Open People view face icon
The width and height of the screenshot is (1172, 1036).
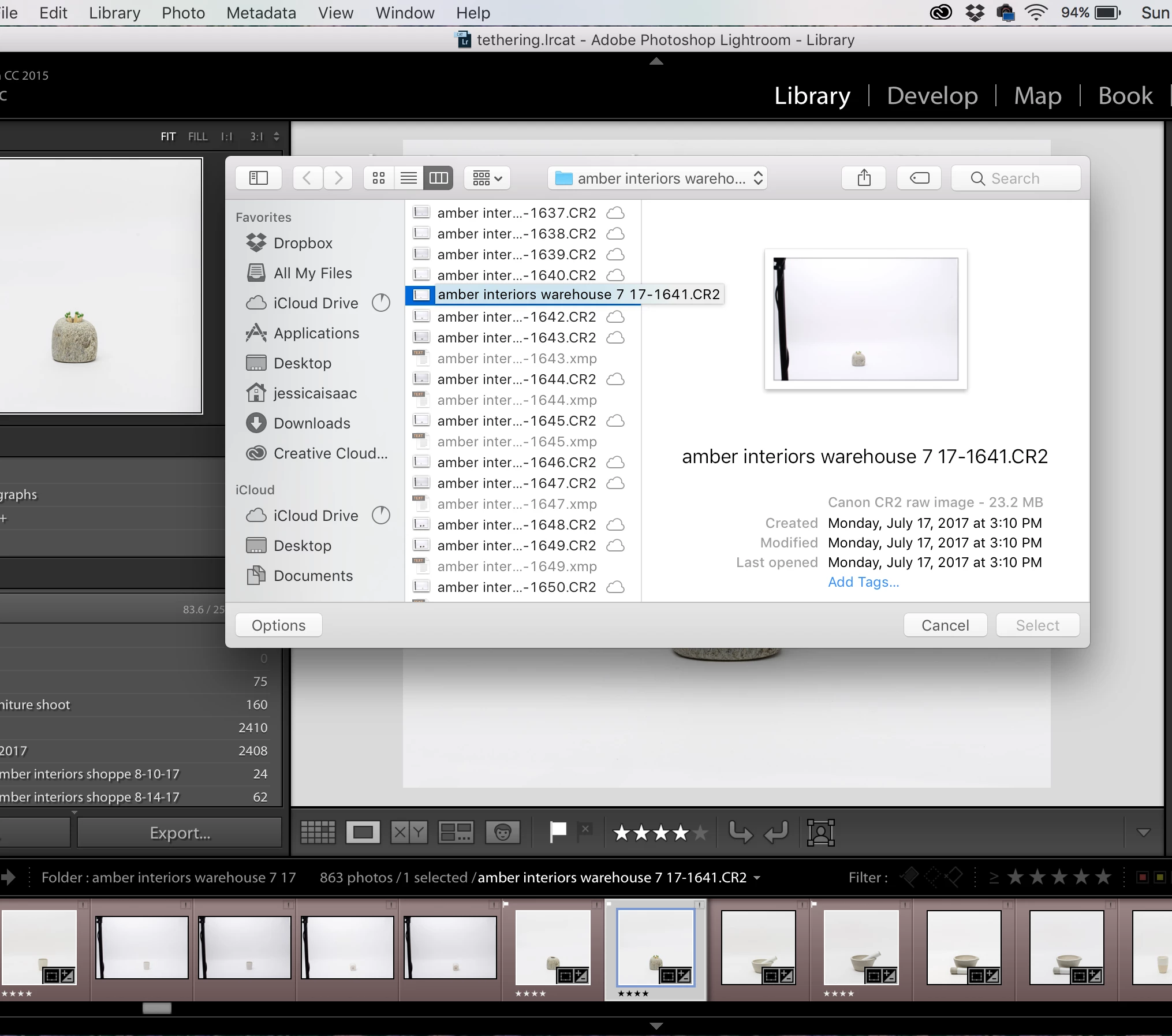pyautogui.click(x=502, y=832)
